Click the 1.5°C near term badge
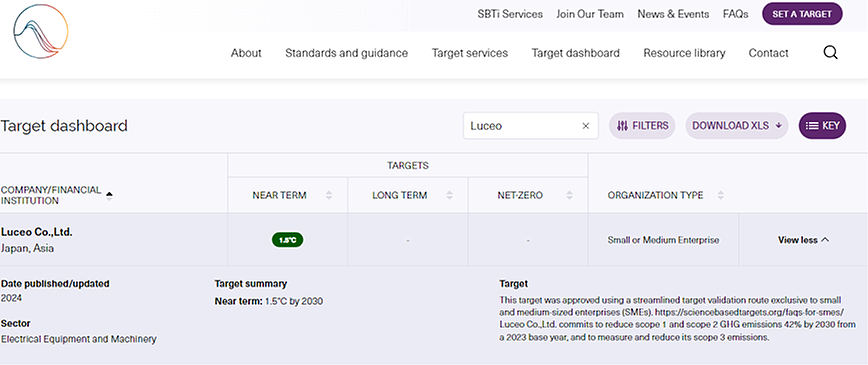868x365 pixels. (x=287, y=240)
